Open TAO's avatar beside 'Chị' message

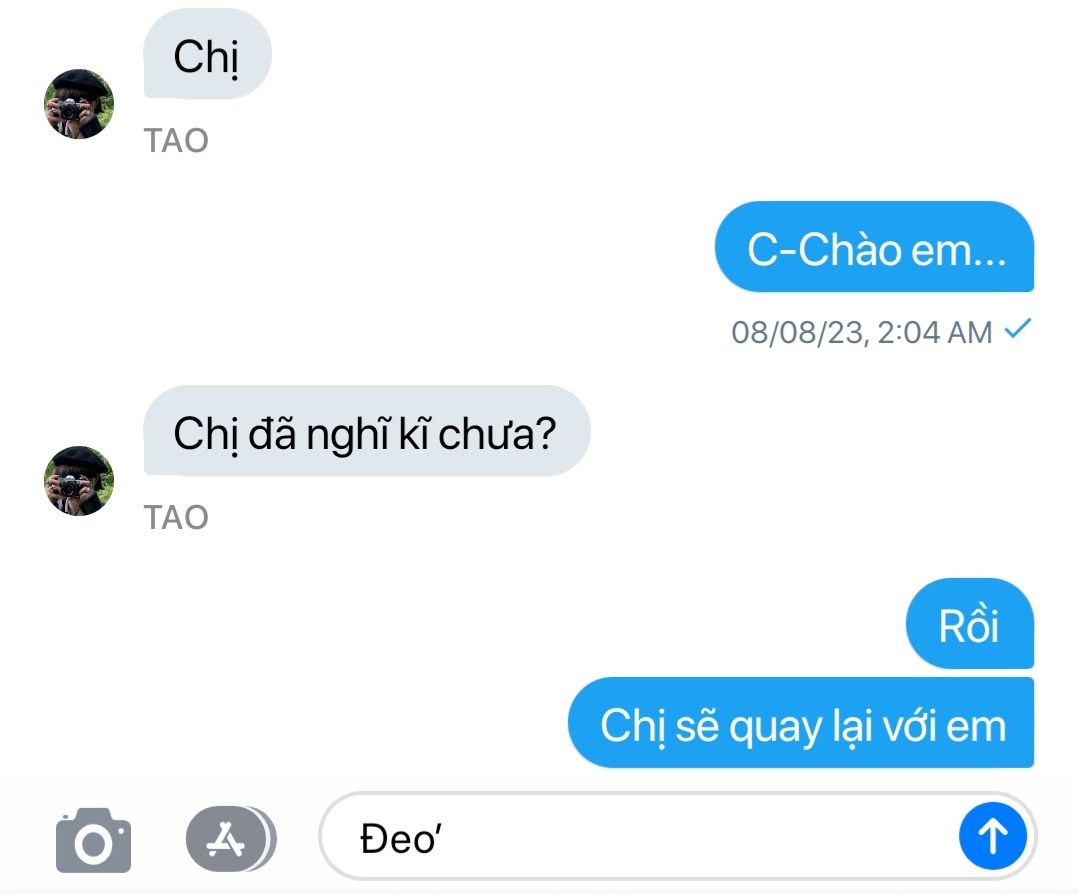79,104
